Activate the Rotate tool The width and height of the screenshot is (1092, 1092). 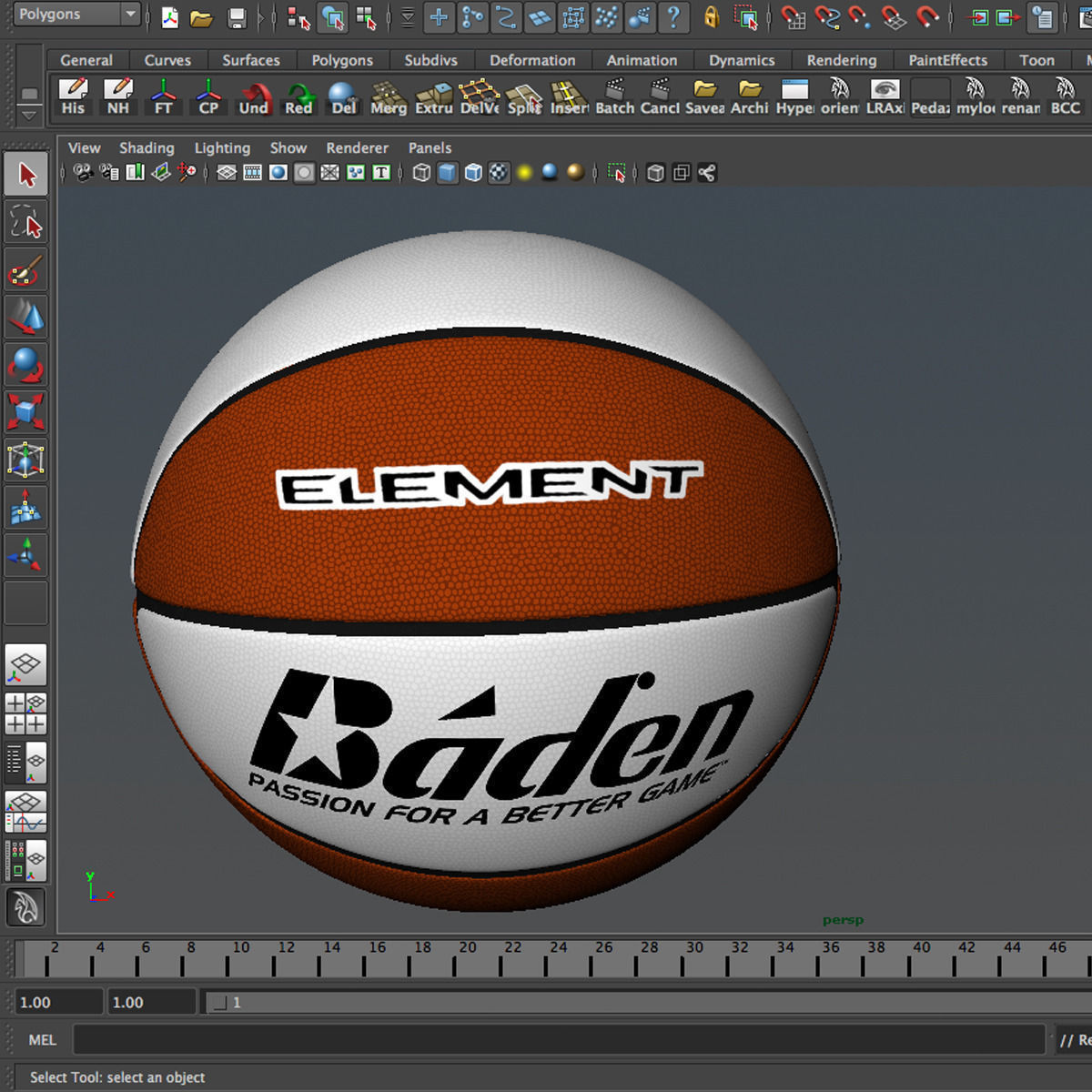(26, 365)
